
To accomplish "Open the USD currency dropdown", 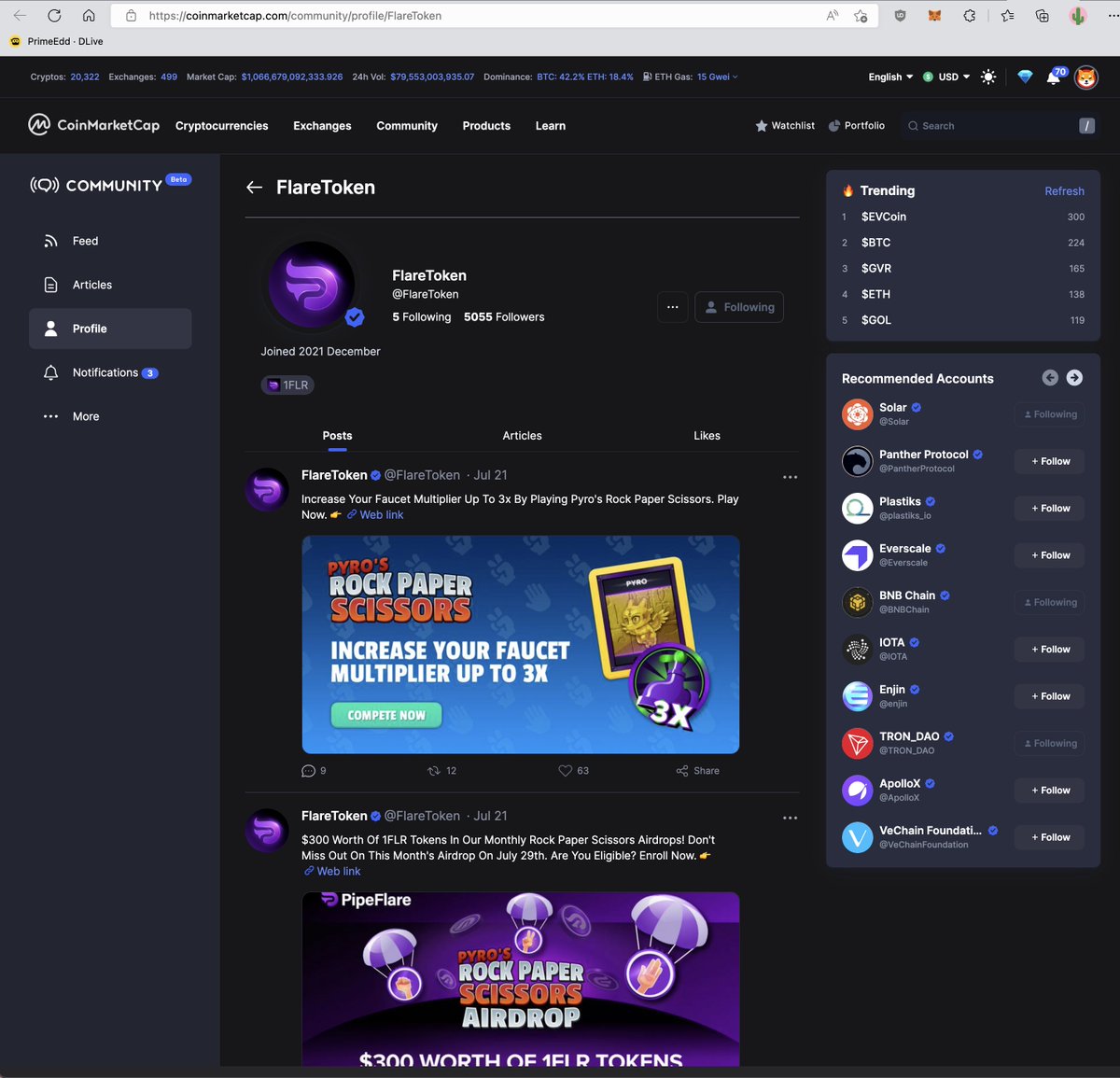I will pos(946,77).
